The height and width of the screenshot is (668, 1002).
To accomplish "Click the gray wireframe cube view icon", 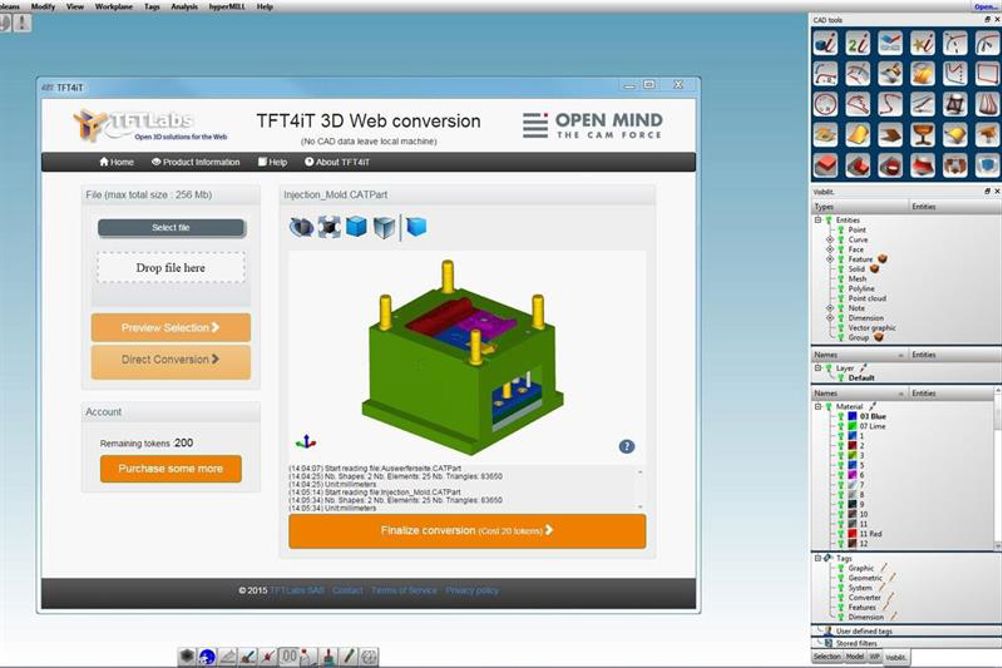I will 384,227.
